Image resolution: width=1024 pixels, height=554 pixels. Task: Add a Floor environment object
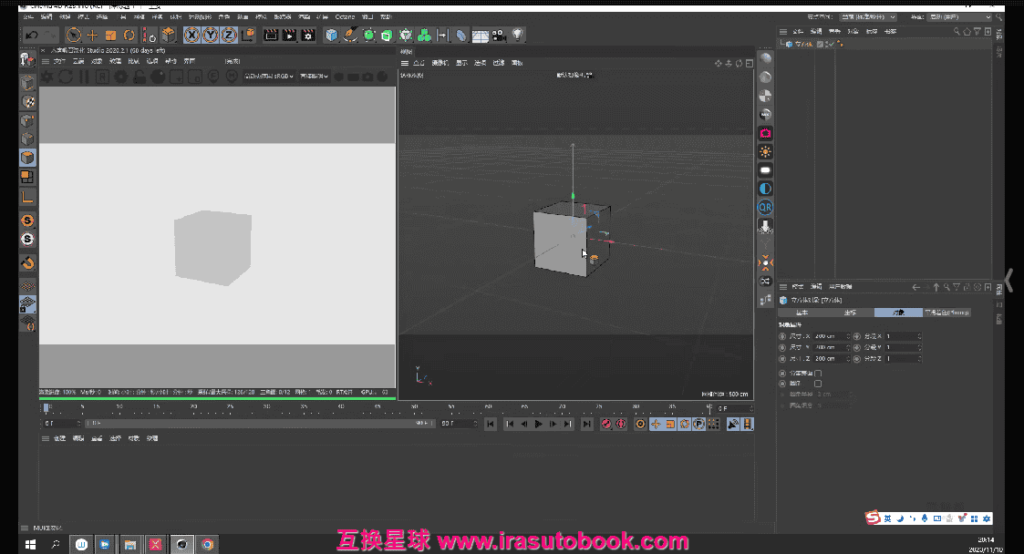coord(480,36)
